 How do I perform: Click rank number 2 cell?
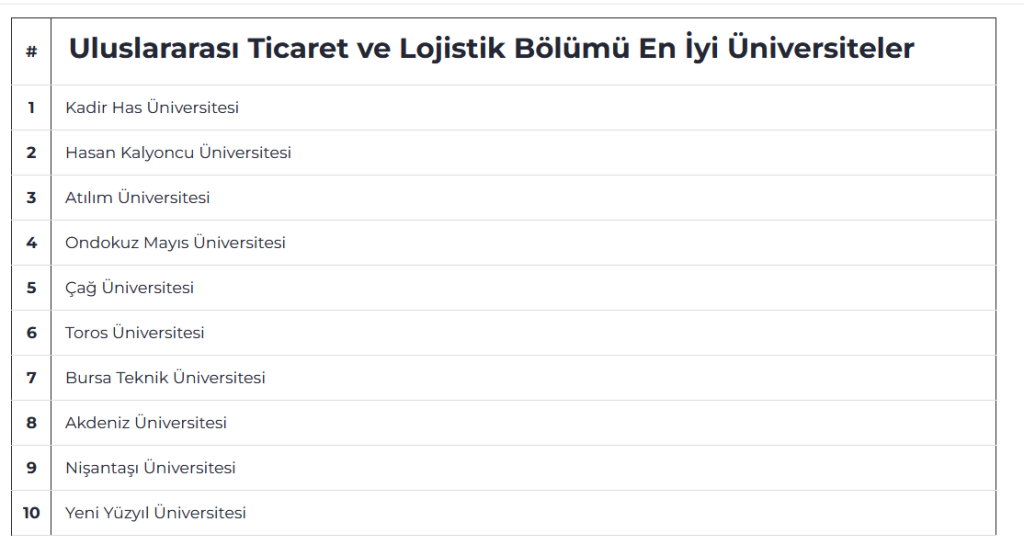31,153
